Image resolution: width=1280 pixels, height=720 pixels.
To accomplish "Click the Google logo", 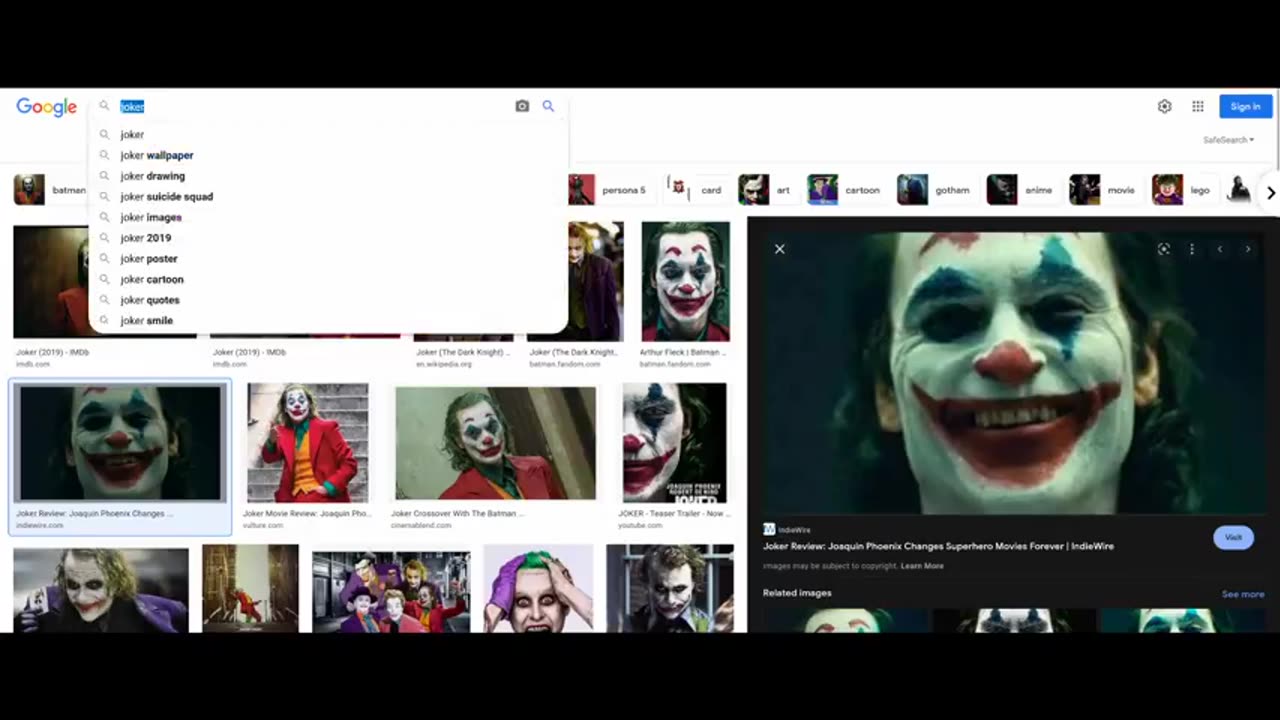I will [46, 107].
